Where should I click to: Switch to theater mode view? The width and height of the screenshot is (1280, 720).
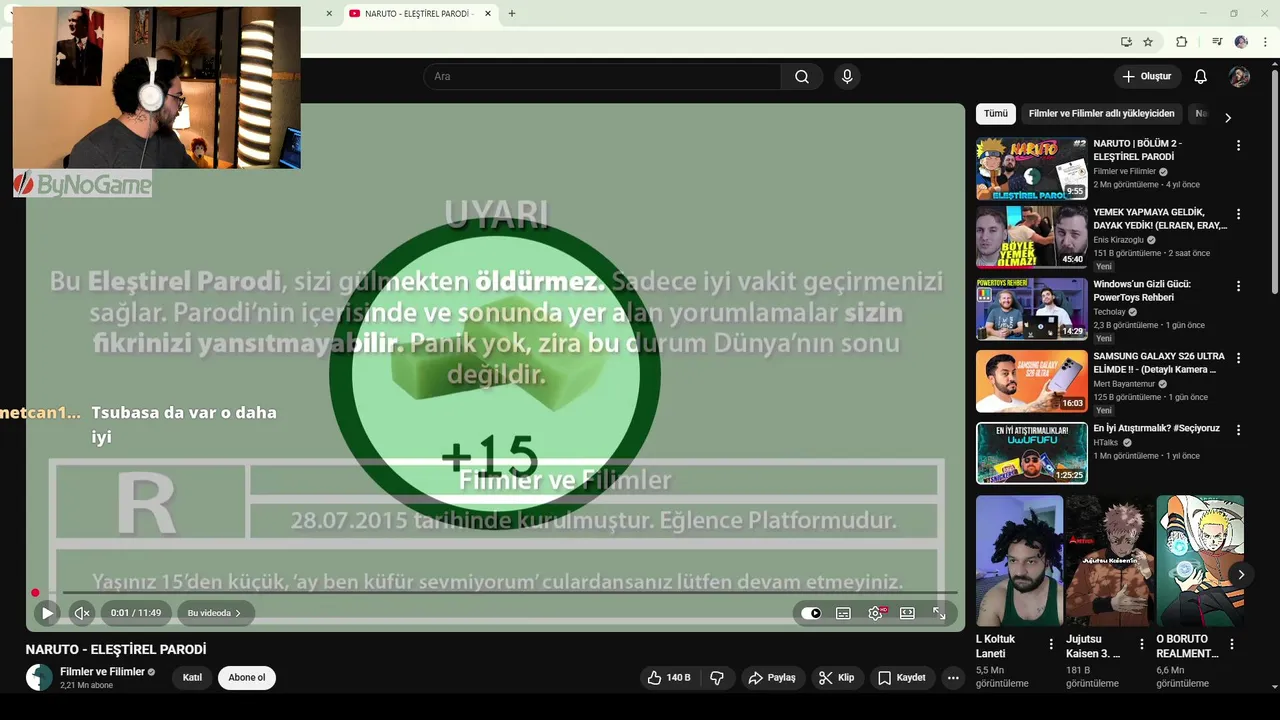[907, 613]
